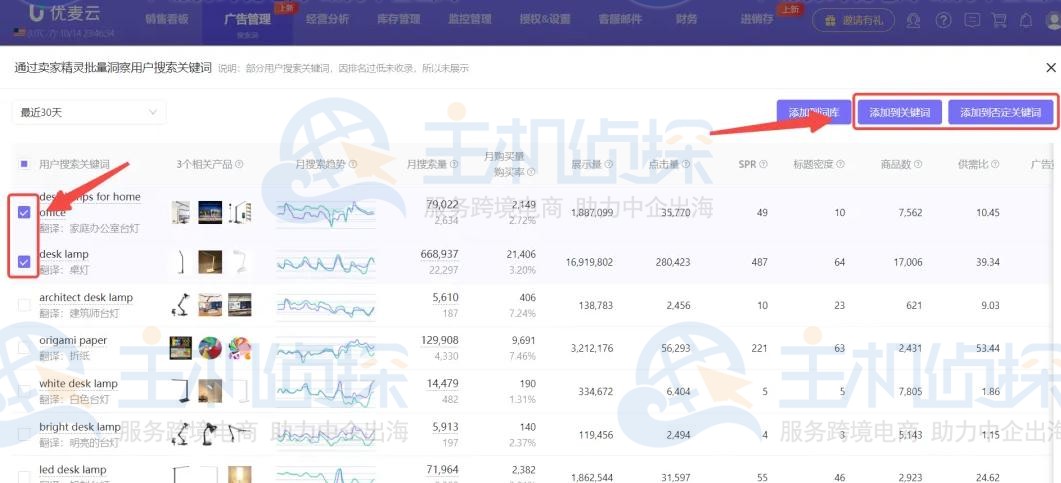Open the notification bell icon
Image resolution: width=1061 pixels, height=483 pixels.
pos(1026,20)
